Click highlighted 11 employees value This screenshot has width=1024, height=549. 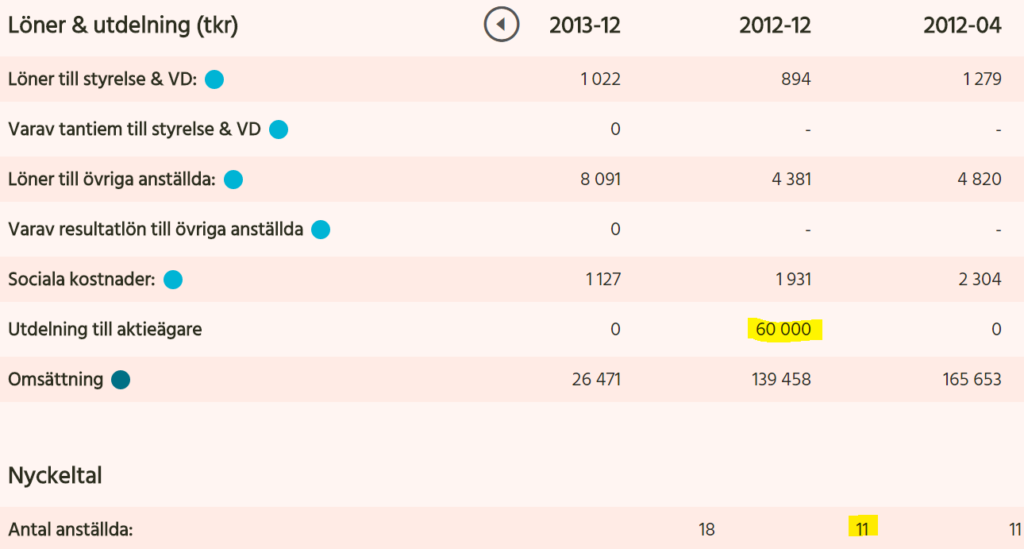863,528
